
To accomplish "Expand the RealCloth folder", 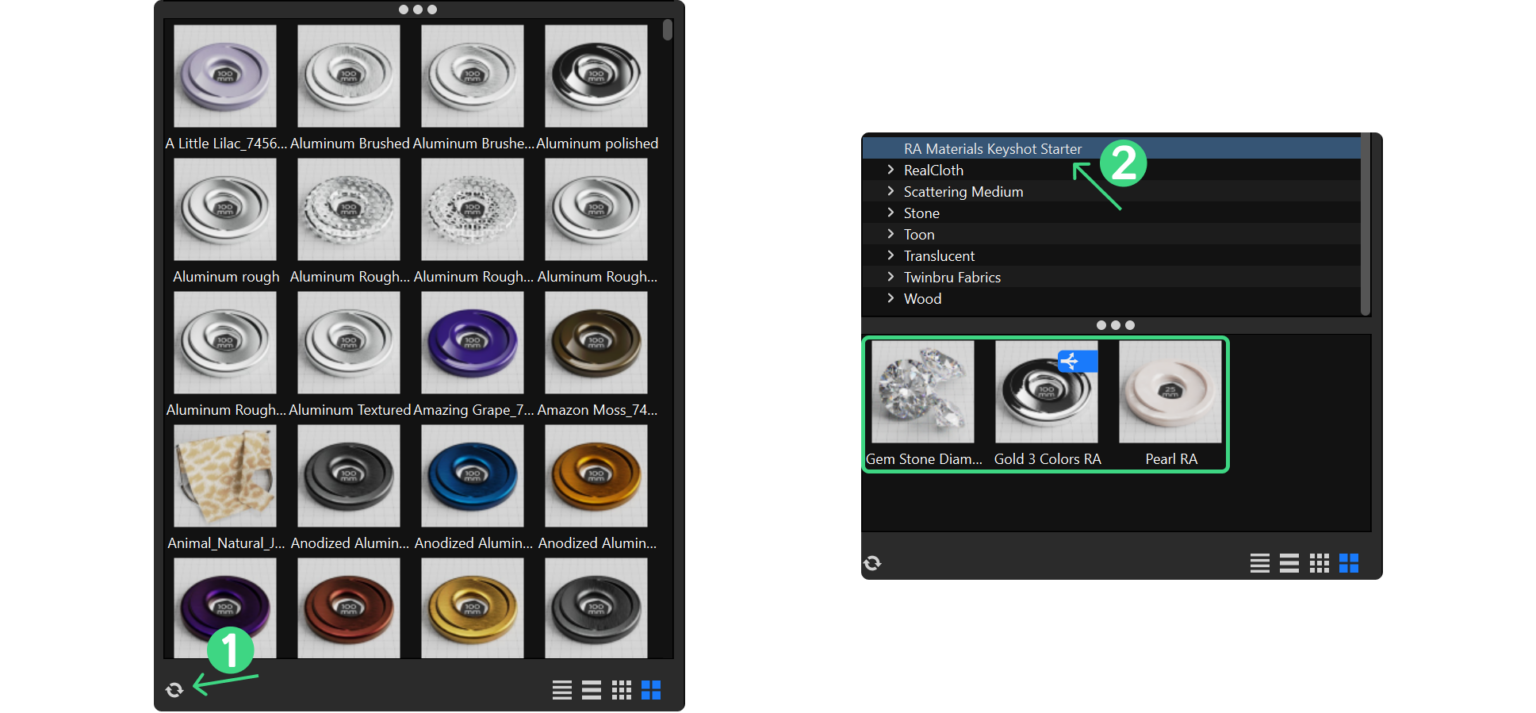I will pos(890,170).
